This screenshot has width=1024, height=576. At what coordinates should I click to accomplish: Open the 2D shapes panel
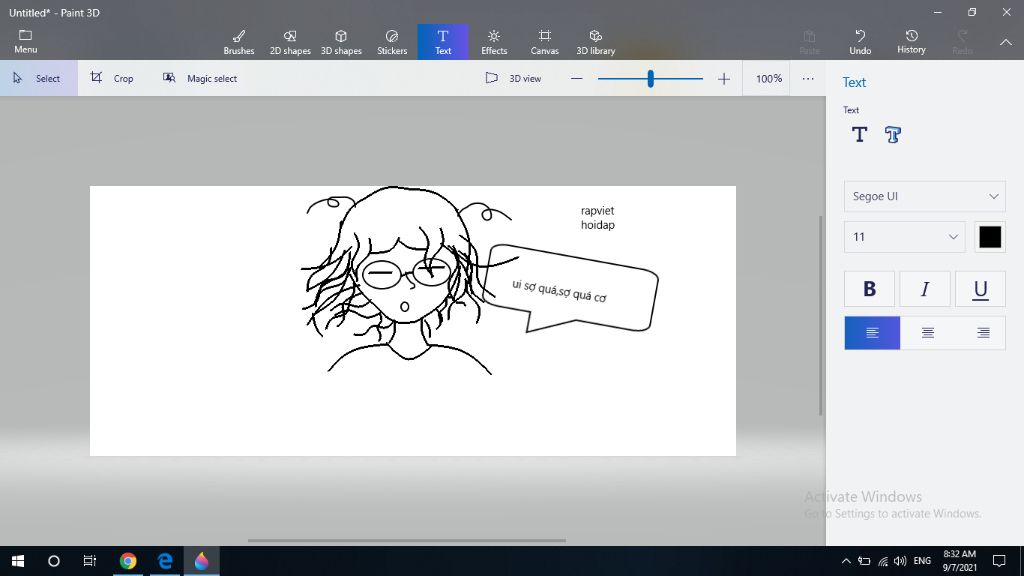point(290,42)
